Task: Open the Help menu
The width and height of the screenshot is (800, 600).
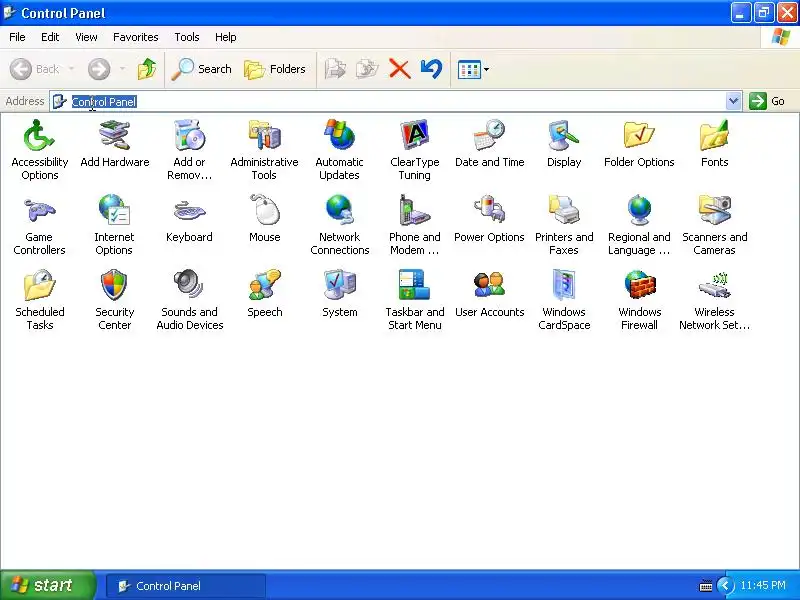Action: point(226,37)
